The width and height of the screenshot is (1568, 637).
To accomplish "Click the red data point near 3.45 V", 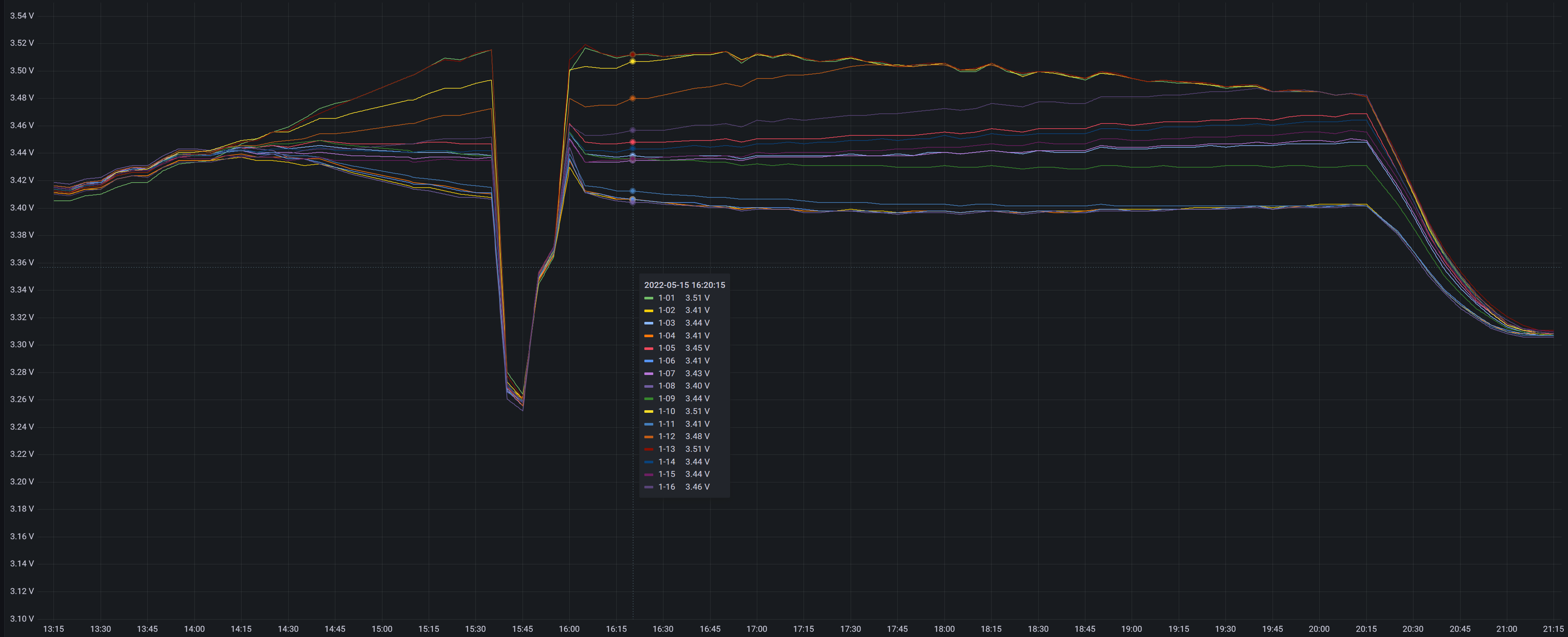I will click(x=632, y=142).
